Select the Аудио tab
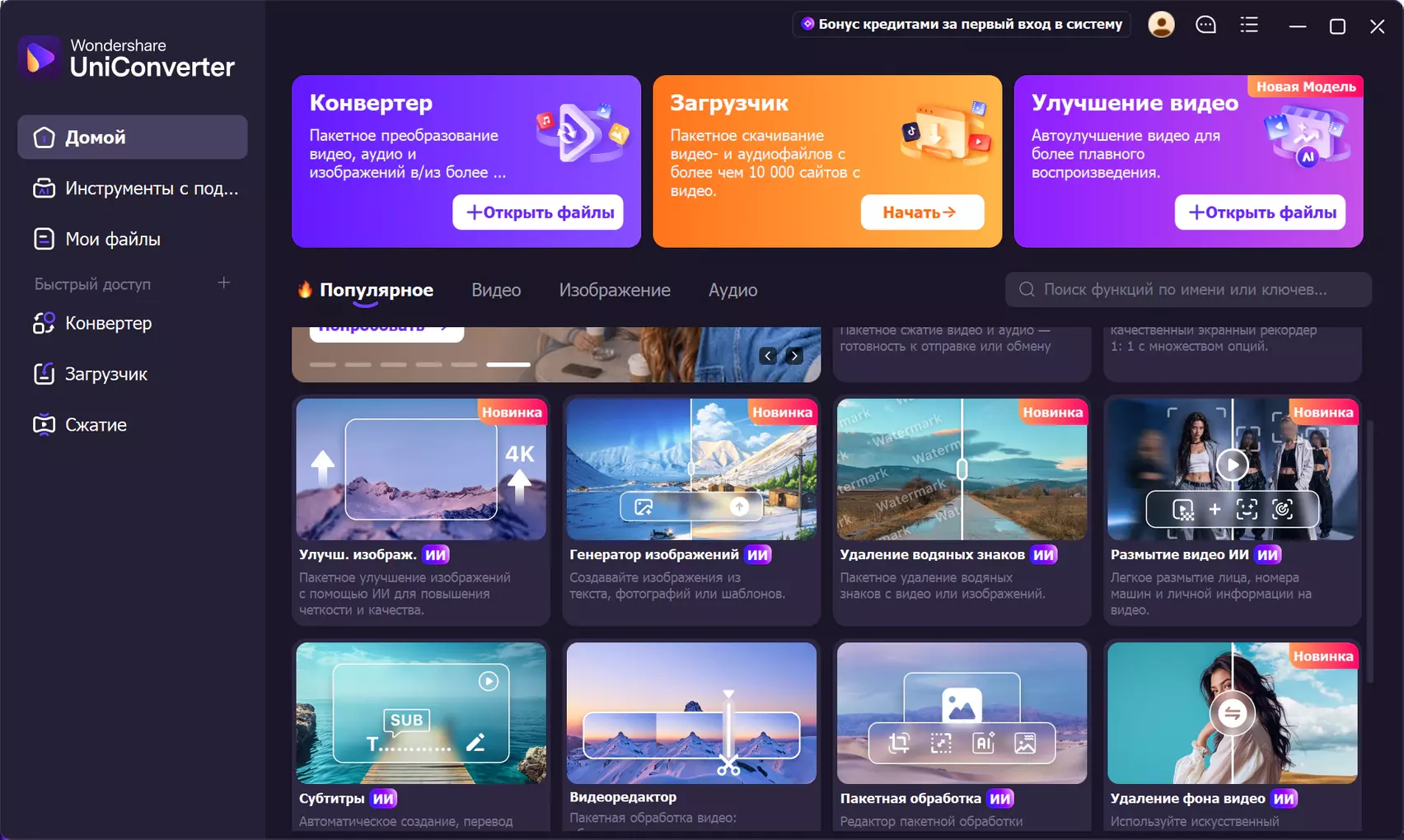Viewport: 1404px width, 840px height. click(732, 290)
